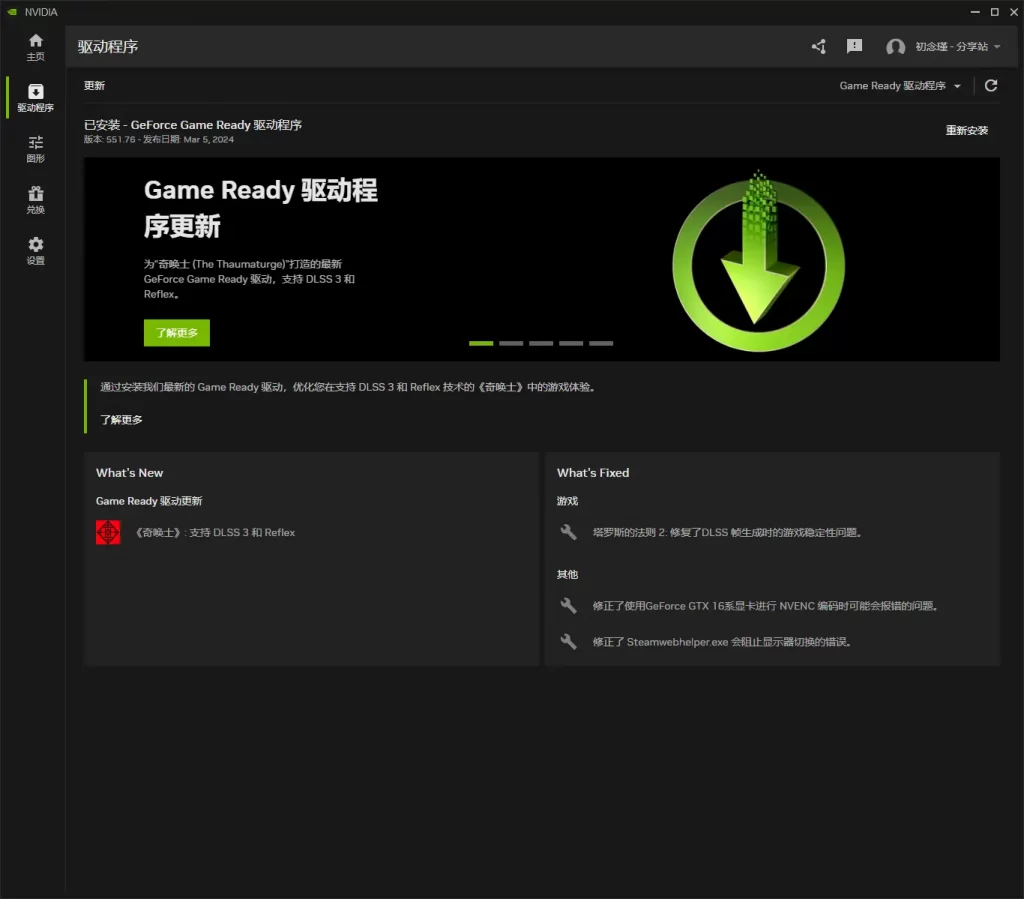Refresh driver updates with reload icon
The width and height of the screenshot is (1024, 899).
(x=991, y=86)
